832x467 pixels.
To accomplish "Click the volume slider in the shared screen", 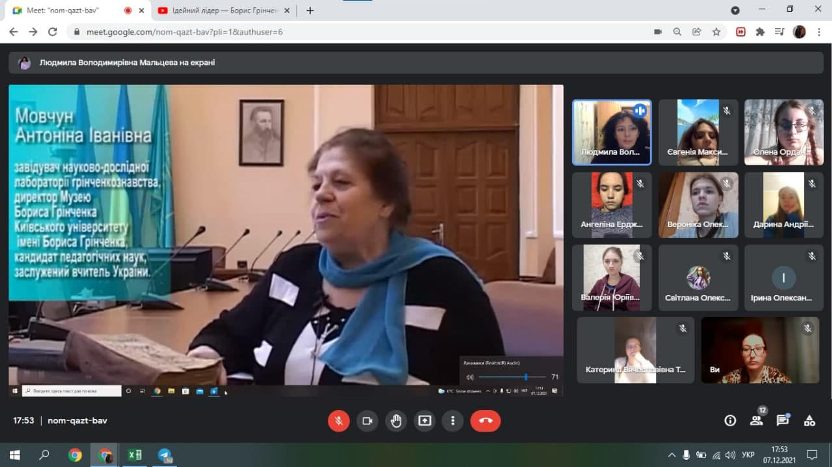I will tap(512, 377).
